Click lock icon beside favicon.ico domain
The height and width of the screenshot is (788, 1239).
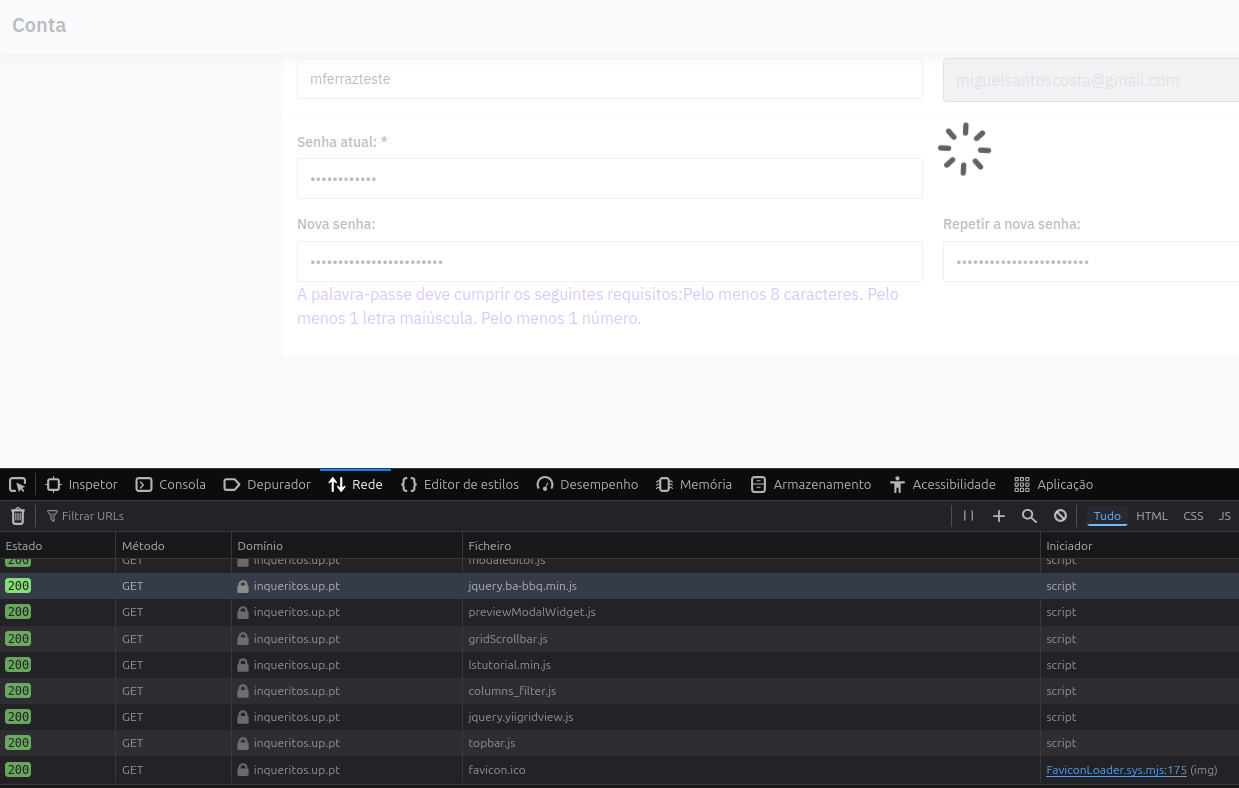(x=242, y=770)
